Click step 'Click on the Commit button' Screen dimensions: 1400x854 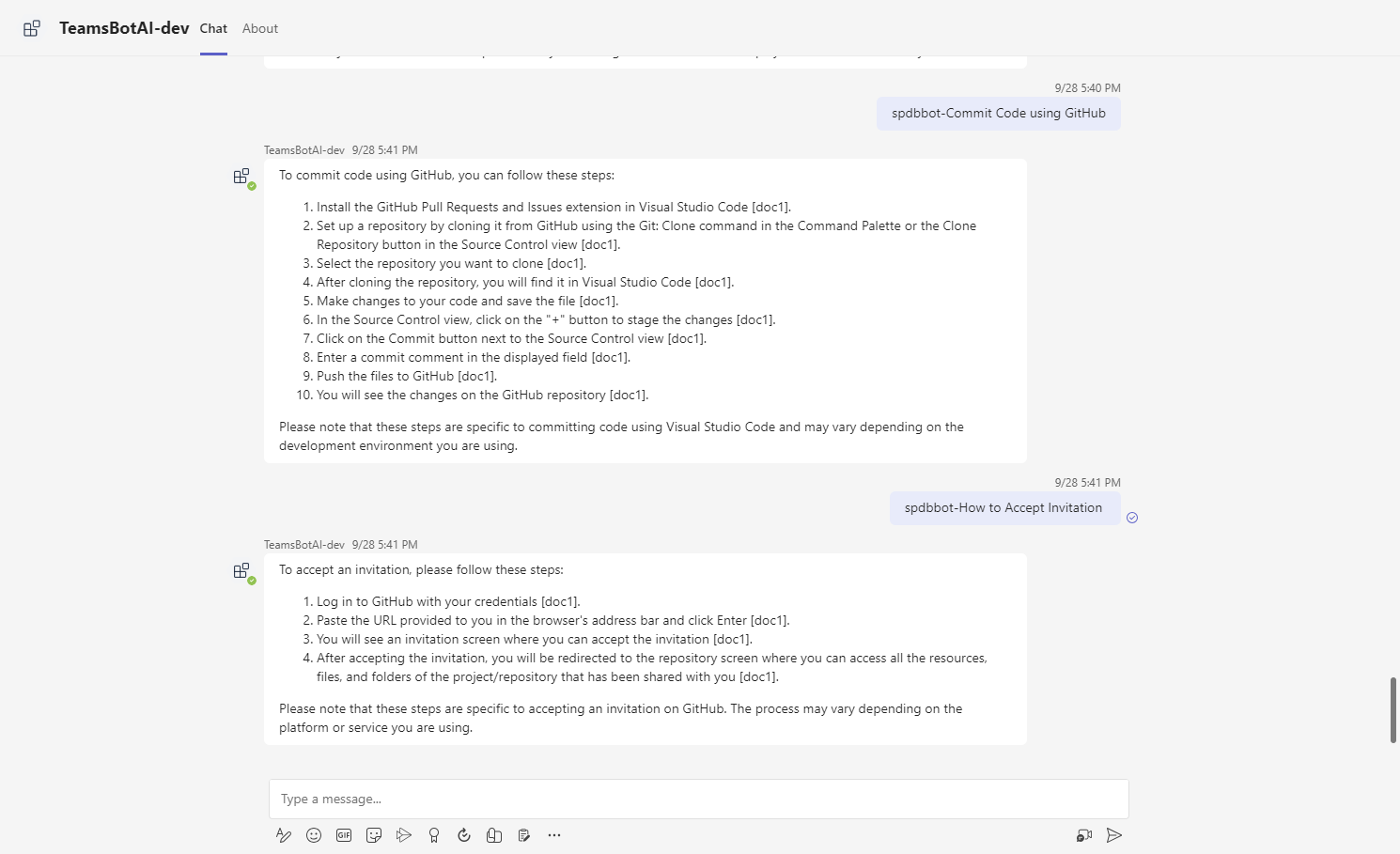click(511, 338)
